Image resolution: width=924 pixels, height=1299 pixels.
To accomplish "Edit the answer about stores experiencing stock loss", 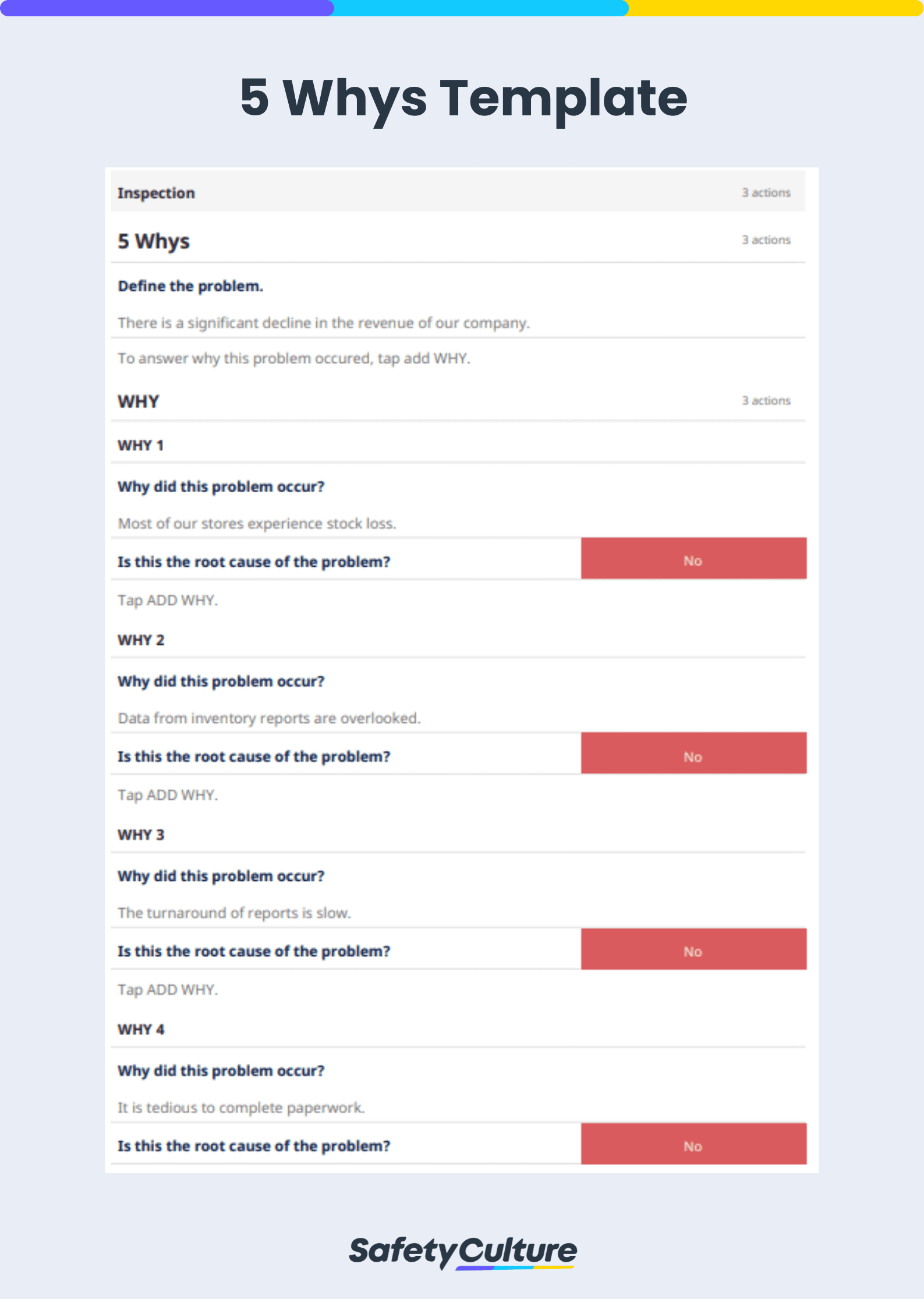I will tap(257, 524).
